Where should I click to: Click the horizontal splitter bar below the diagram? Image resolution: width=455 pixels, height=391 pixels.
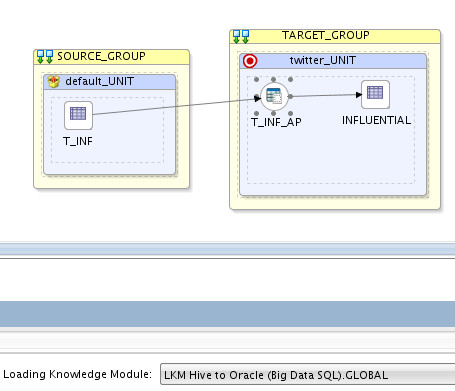click(227, 249)
